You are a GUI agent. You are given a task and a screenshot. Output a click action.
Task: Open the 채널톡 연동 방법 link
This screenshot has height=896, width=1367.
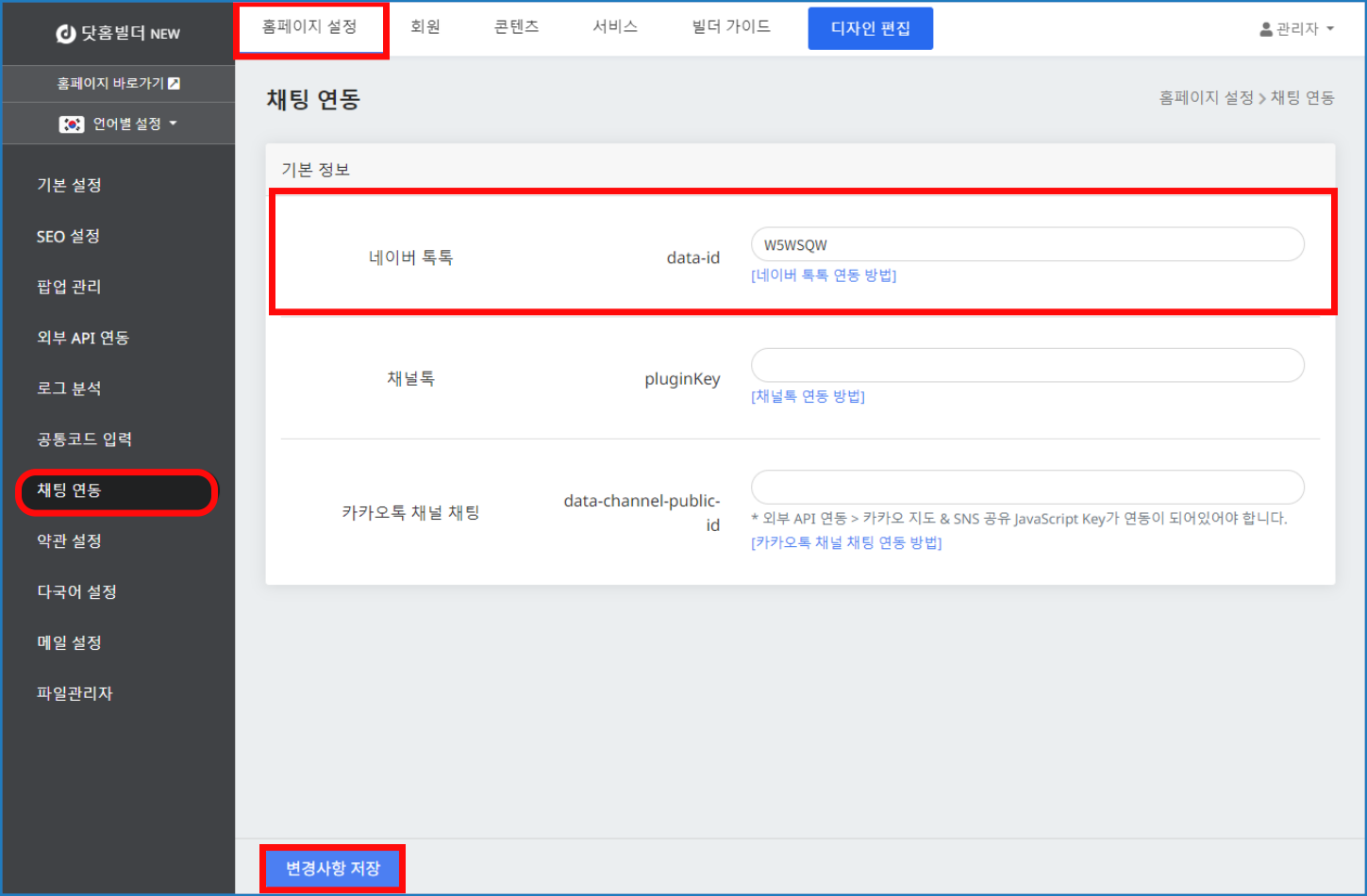pos(808,396)
